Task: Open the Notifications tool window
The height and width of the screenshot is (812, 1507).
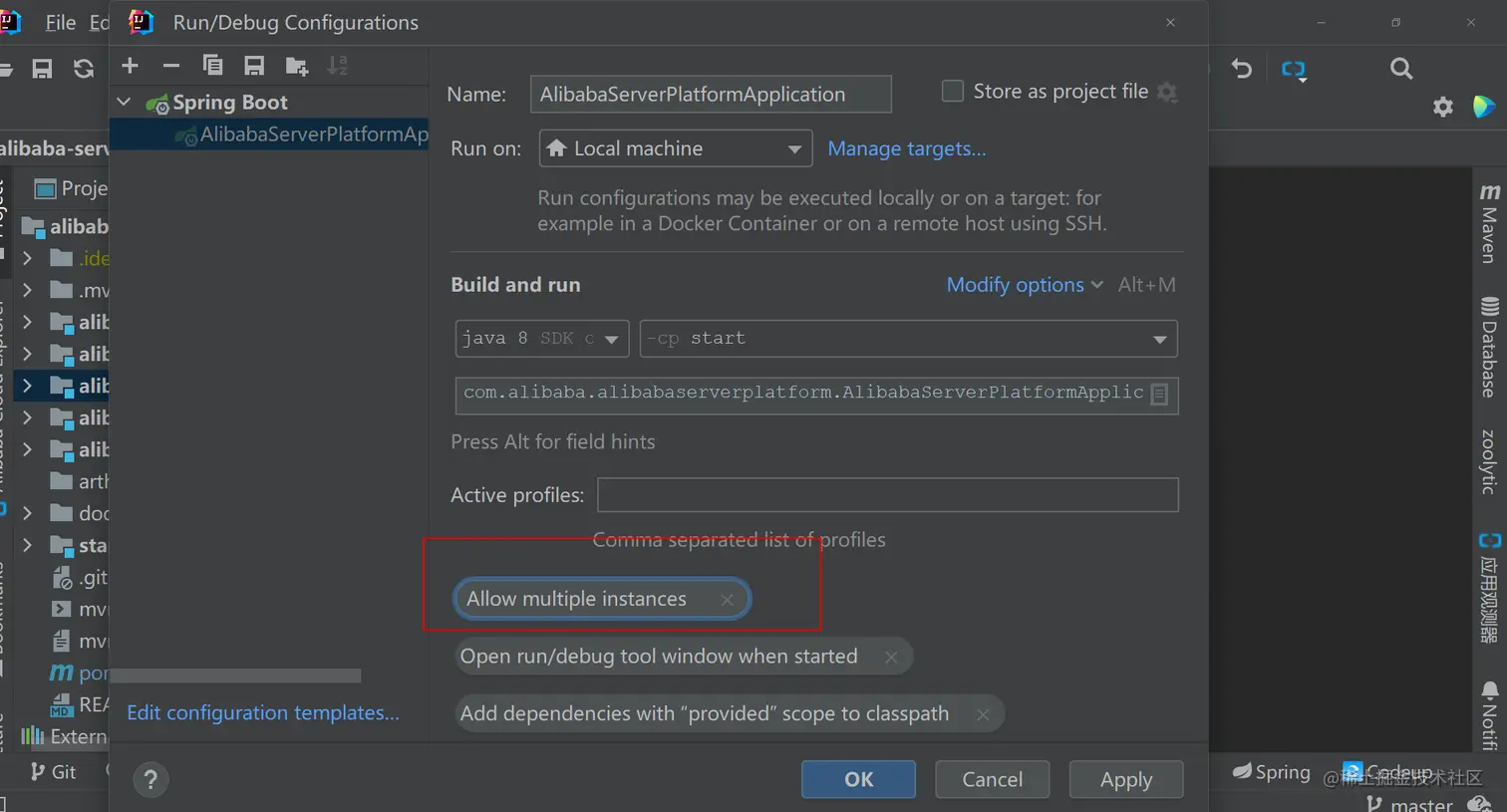Action: pyautogui.click(x=1489, y=715)
